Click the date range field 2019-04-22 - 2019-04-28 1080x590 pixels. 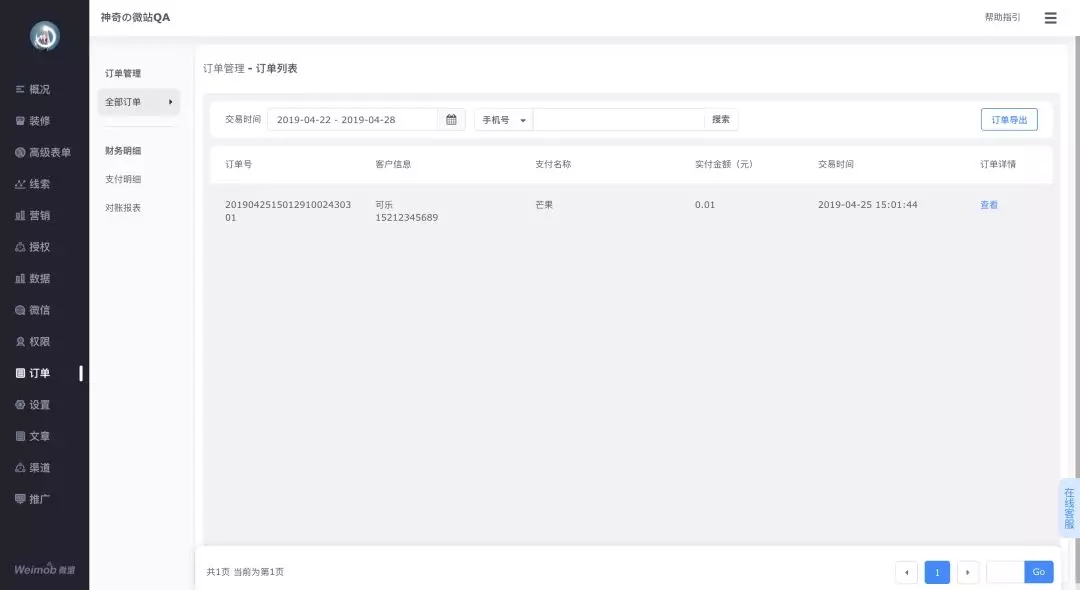(x=352, y=120)
